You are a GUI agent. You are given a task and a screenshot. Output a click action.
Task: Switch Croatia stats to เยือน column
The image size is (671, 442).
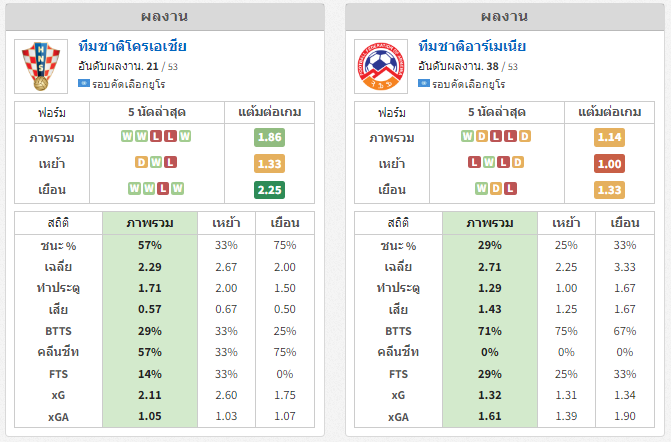pos(285,223)
